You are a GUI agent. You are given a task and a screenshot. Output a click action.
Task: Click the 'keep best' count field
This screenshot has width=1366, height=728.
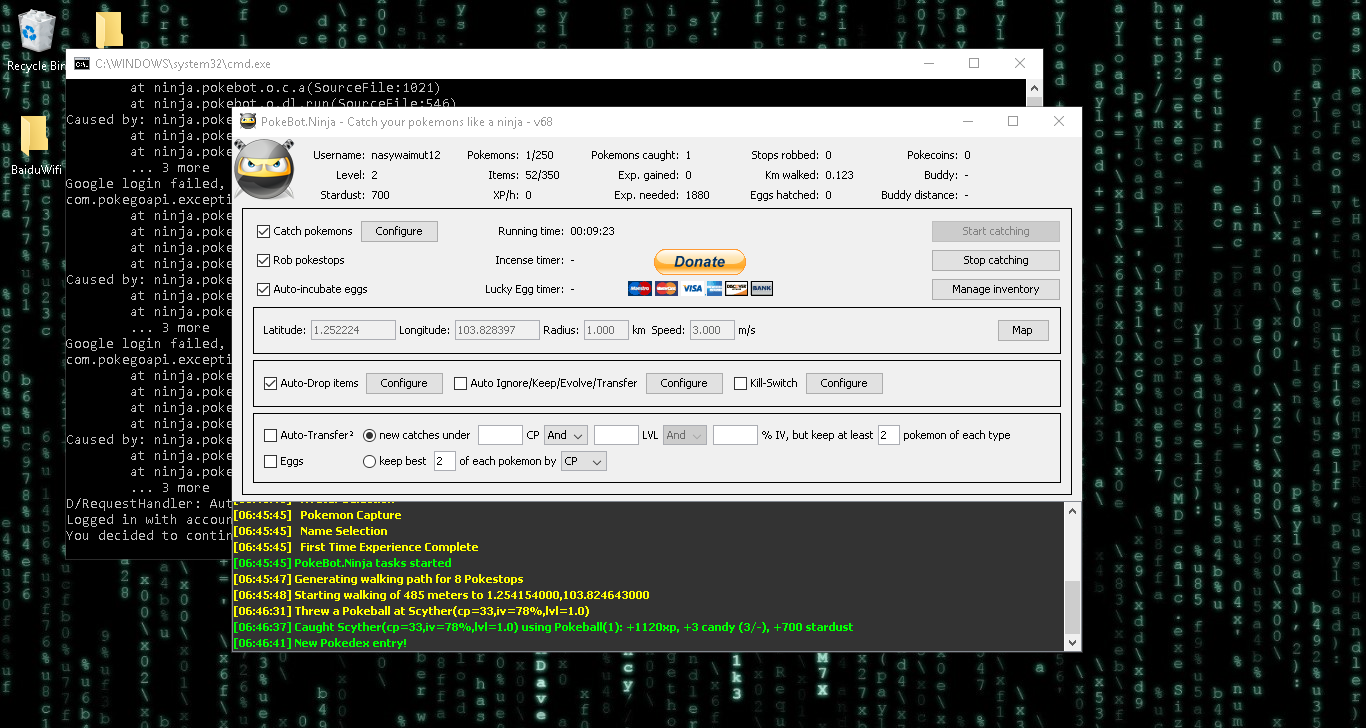point(444,461)
